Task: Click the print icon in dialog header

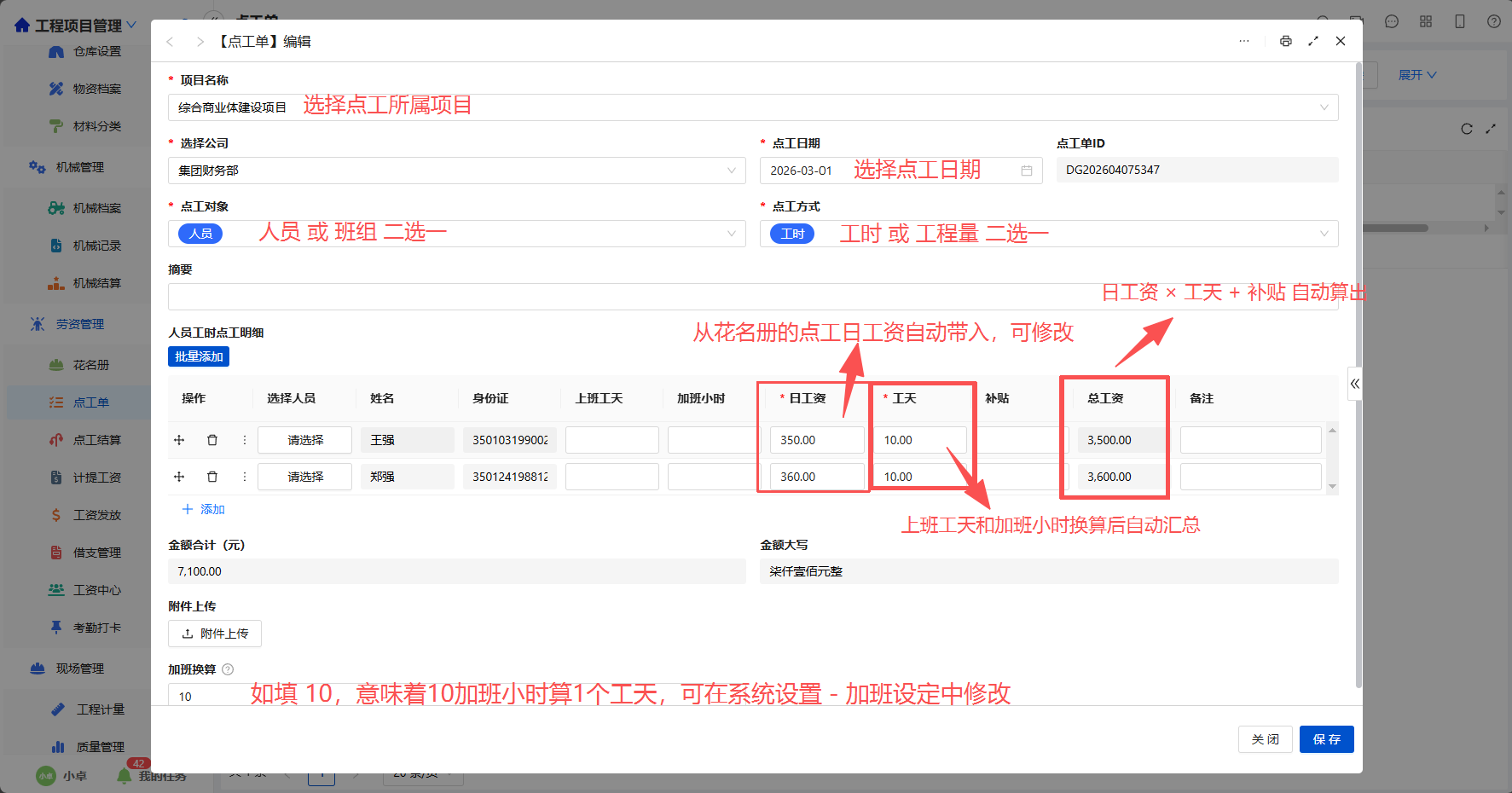Action: pyautogui.click(x=1286, y=41)
